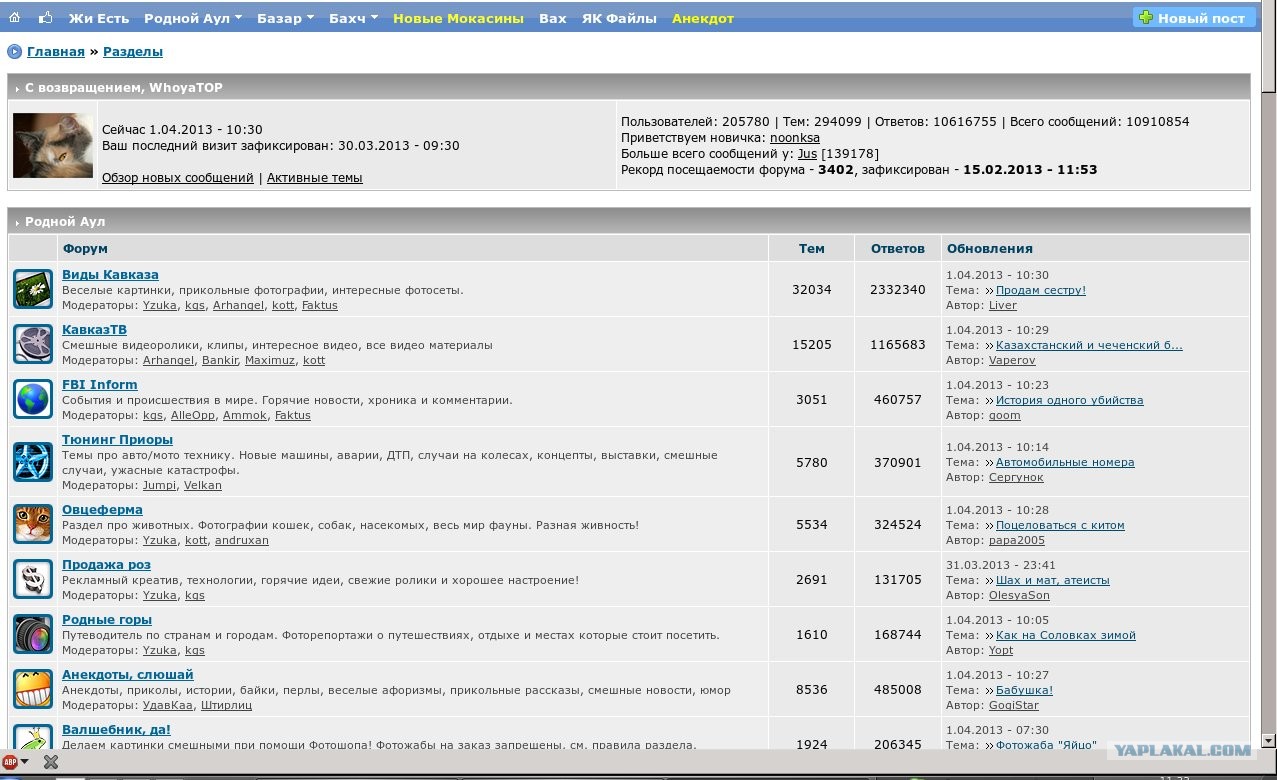Expand the Бахч dropdown in the navigation
This screenshot has height=780, width=1277.
point(353,18)
